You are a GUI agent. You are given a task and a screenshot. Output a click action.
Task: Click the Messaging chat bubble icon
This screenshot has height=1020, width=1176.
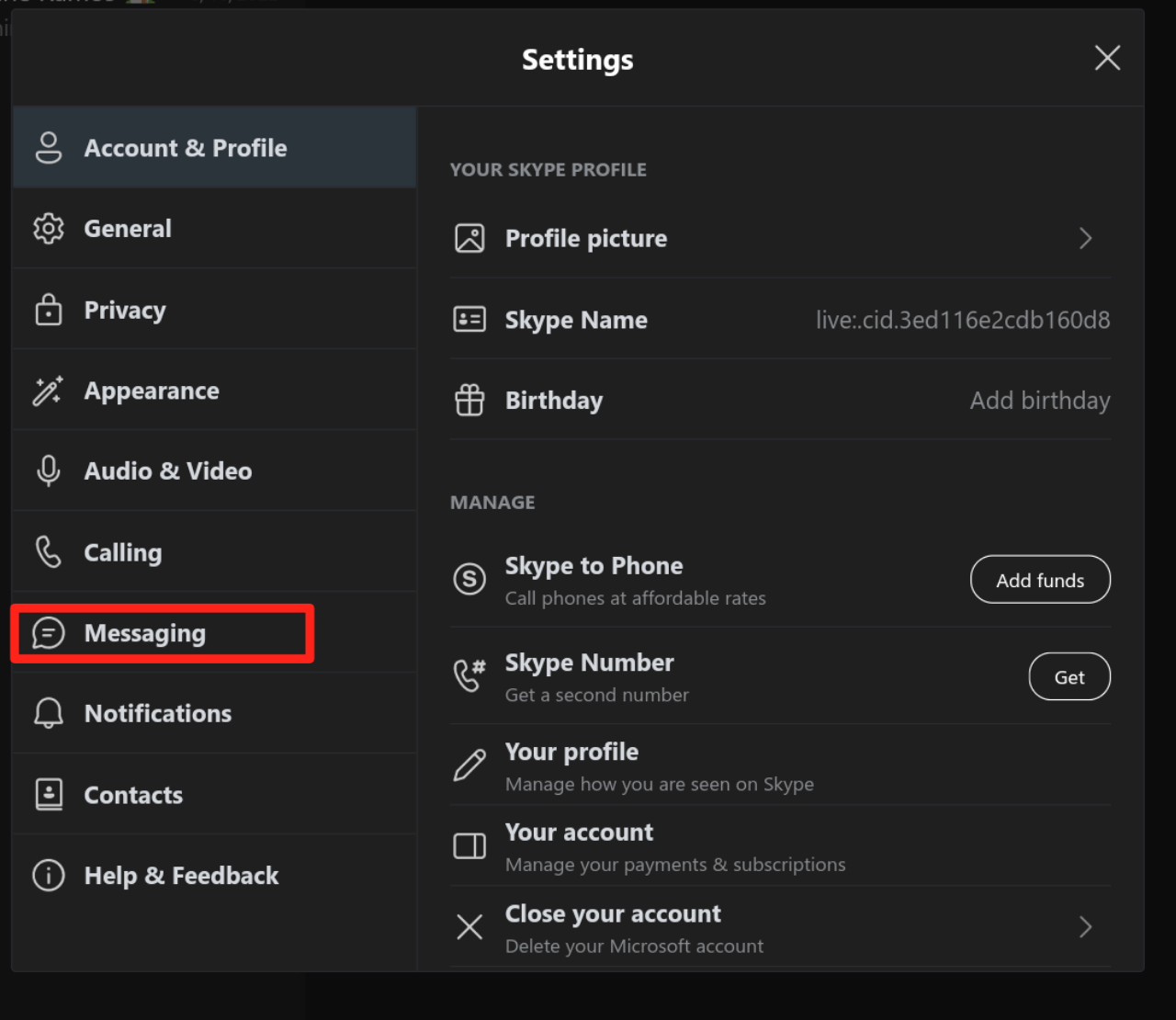click(x=49, y=633)
